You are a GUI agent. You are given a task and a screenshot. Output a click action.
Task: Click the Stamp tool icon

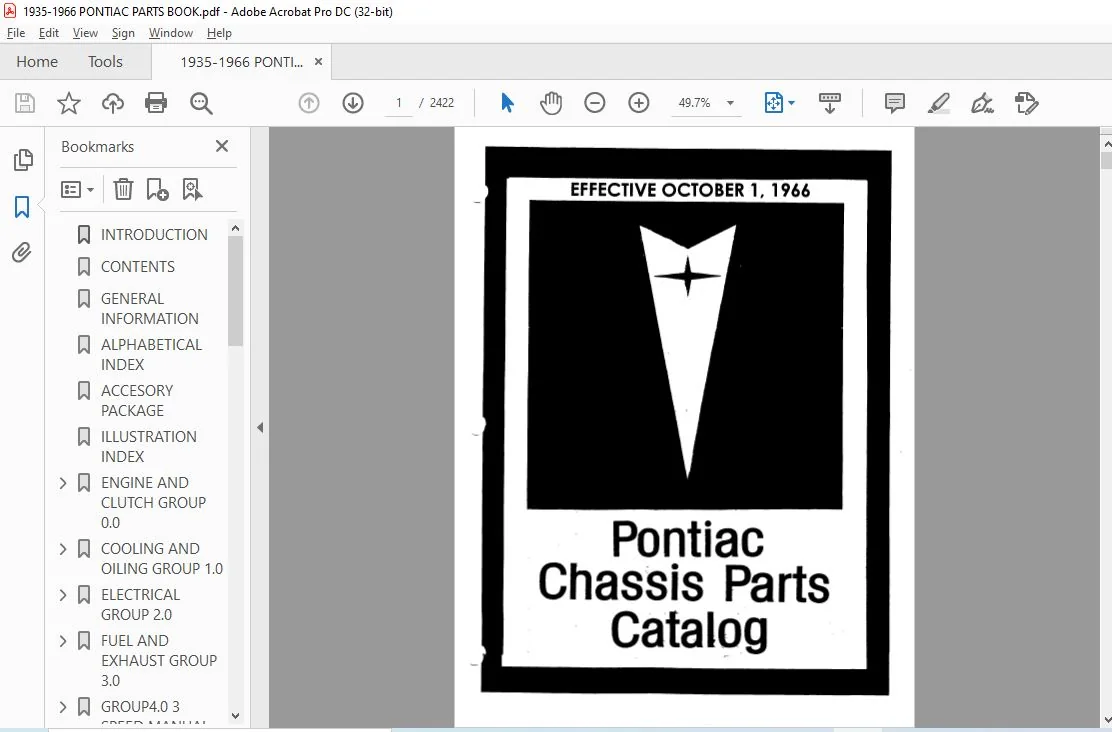click(1026, 103)
